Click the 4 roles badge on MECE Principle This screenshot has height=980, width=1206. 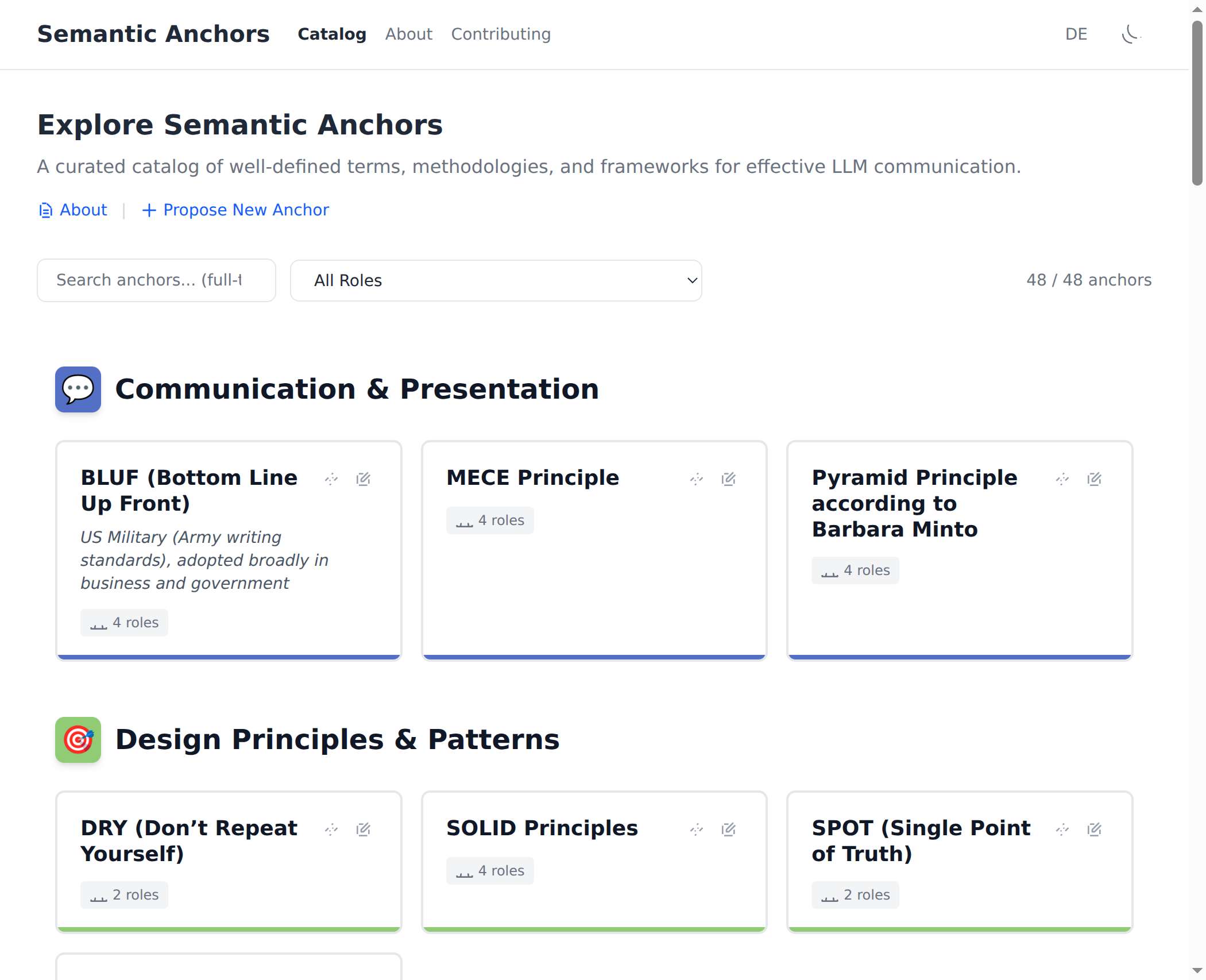click(490, 520)
